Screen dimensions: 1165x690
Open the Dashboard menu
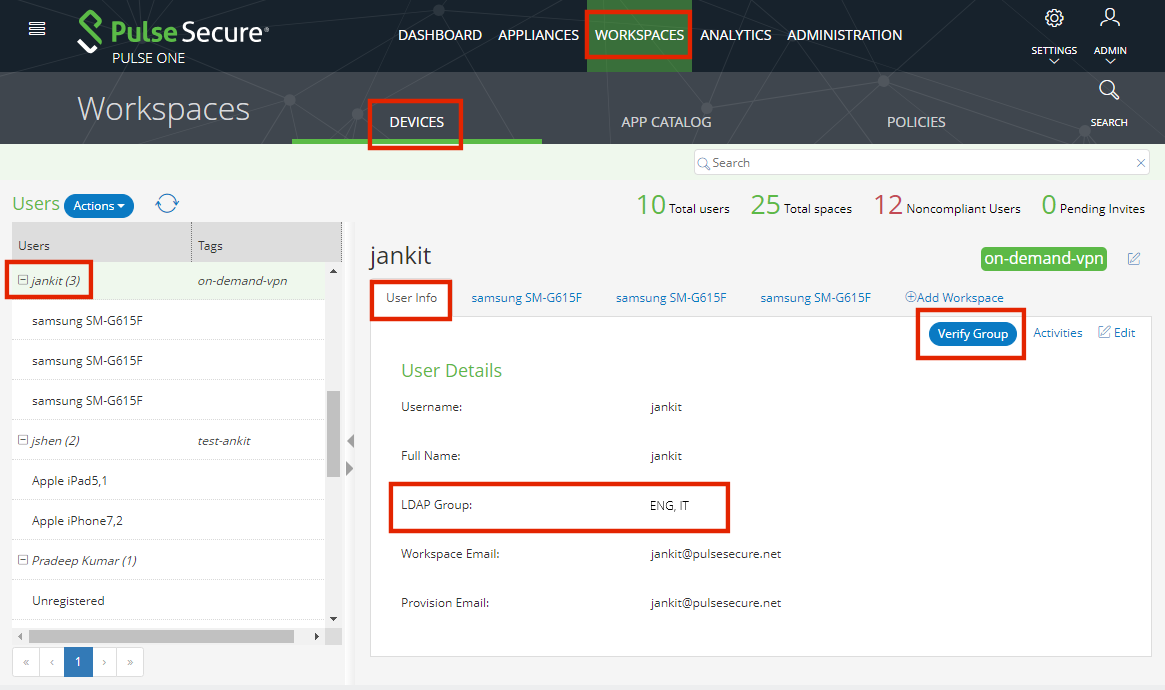(x=440, y=35)
